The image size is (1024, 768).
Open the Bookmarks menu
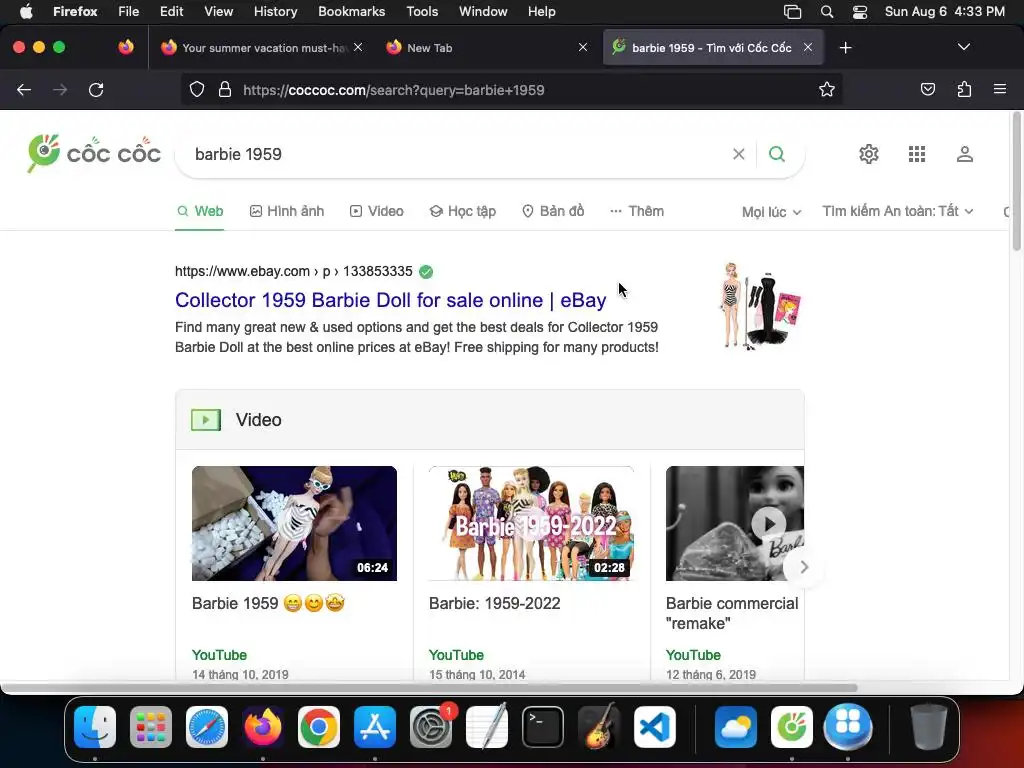tap(351, 12)
